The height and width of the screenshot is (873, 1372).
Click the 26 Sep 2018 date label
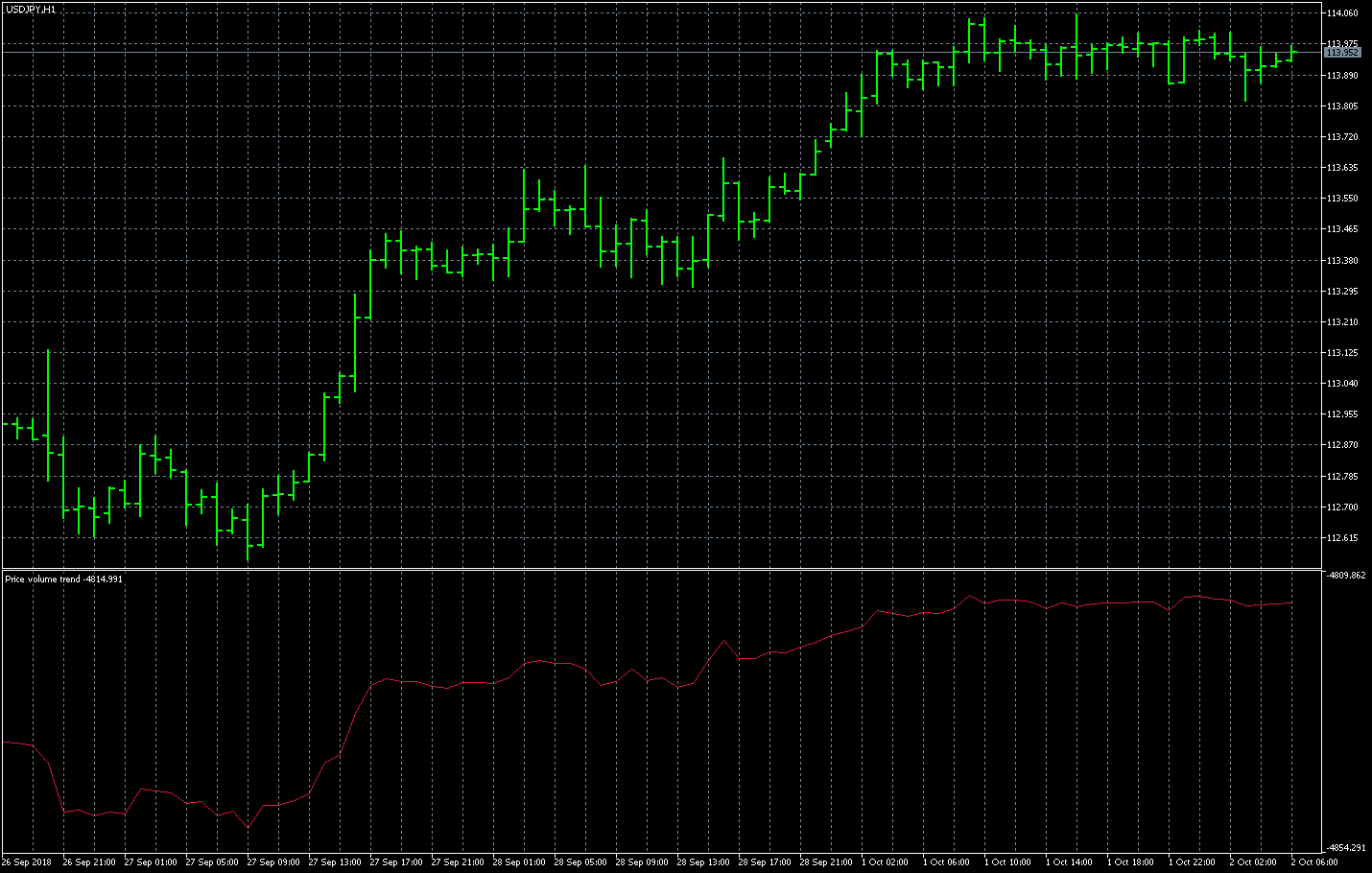[27, 862]
